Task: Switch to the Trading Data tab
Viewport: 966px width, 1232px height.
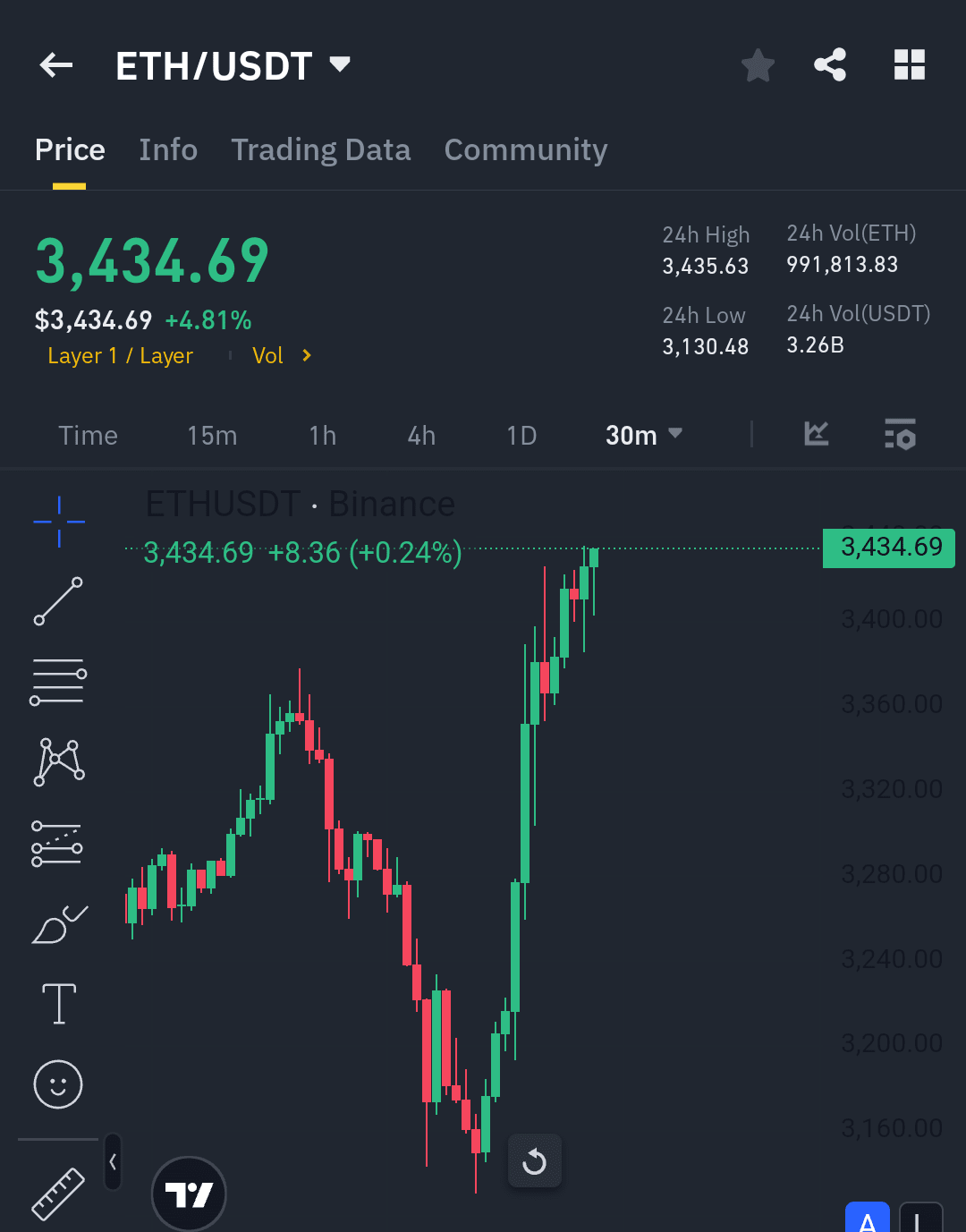Action: [321, 149]
